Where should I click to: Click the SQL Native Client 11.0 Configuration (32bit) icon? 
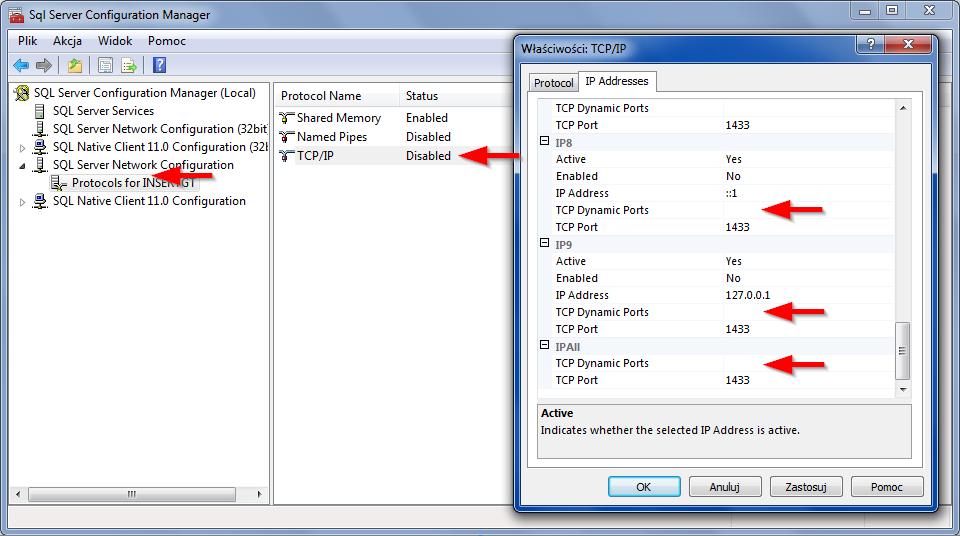coord(40,147)
